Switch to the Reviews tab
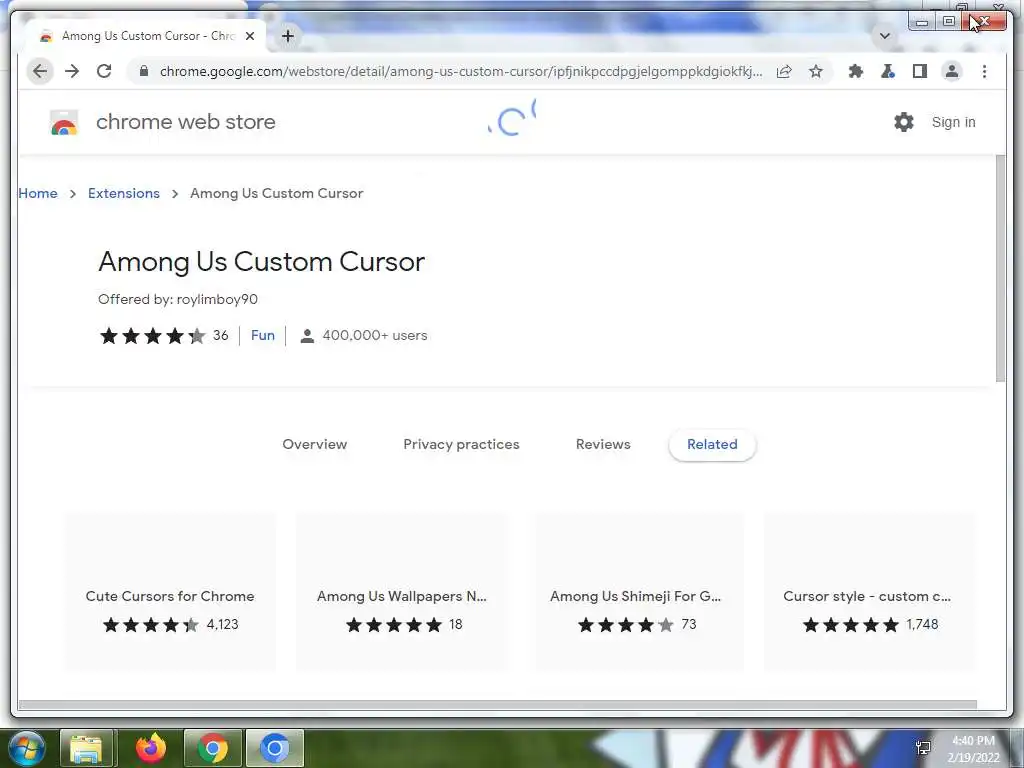 point(603,444)
